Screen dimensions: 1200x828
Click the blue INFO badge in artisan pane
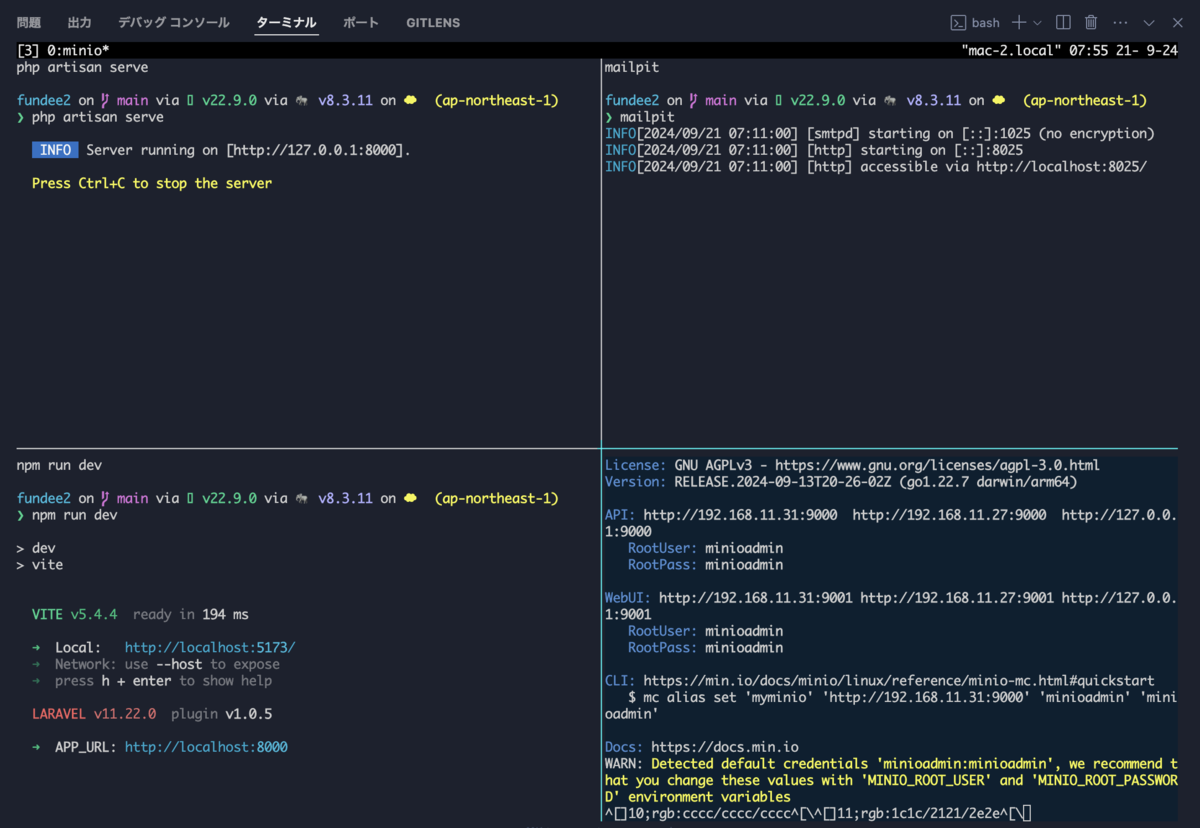pyautogui.click(x=55, y=150)
